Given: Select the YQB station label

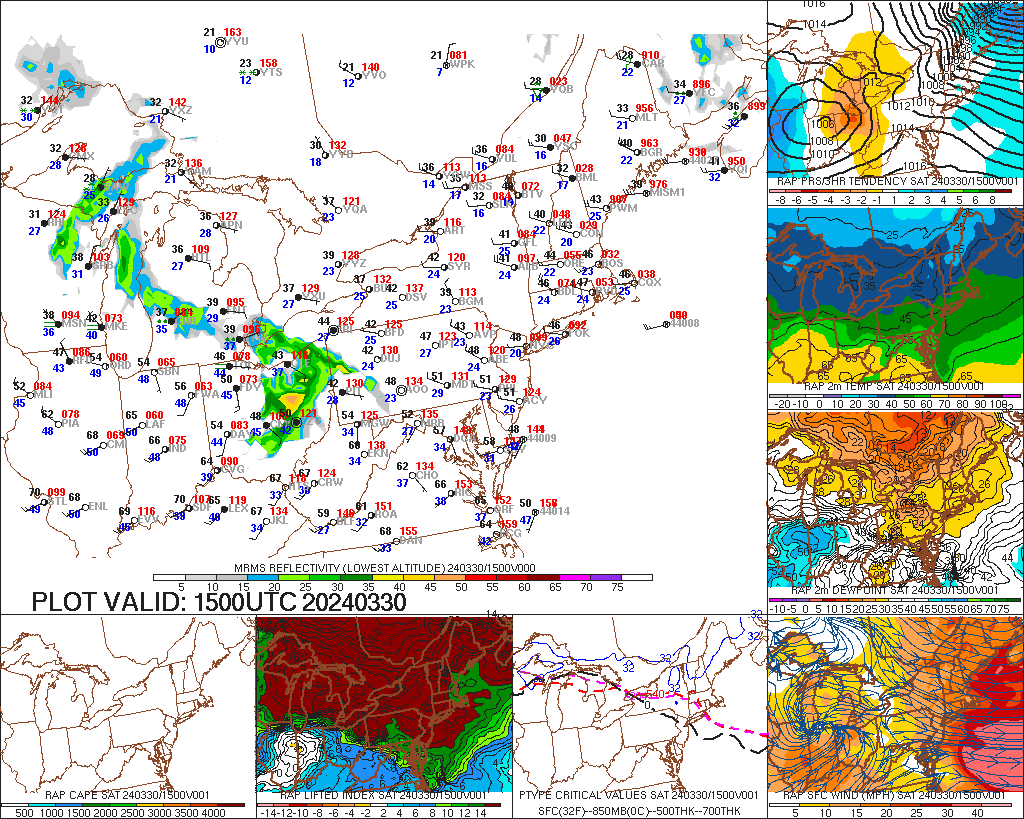Looking at the screenshot, I should click(x=562, y=89).
